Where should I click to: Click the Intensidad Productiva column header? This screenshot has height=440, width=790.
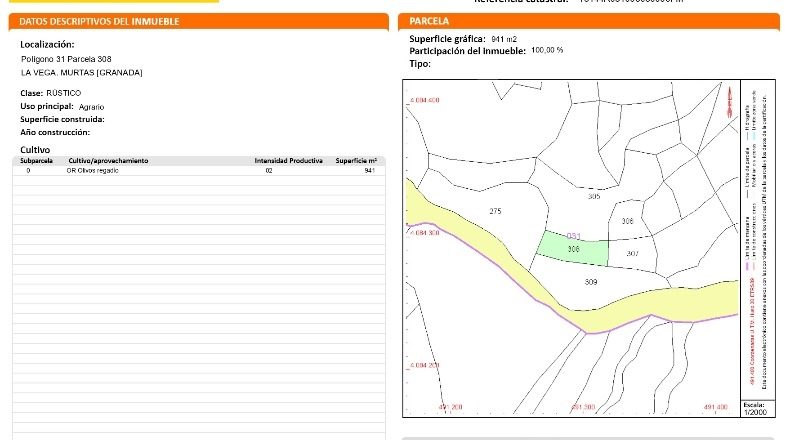coord(288,161)
